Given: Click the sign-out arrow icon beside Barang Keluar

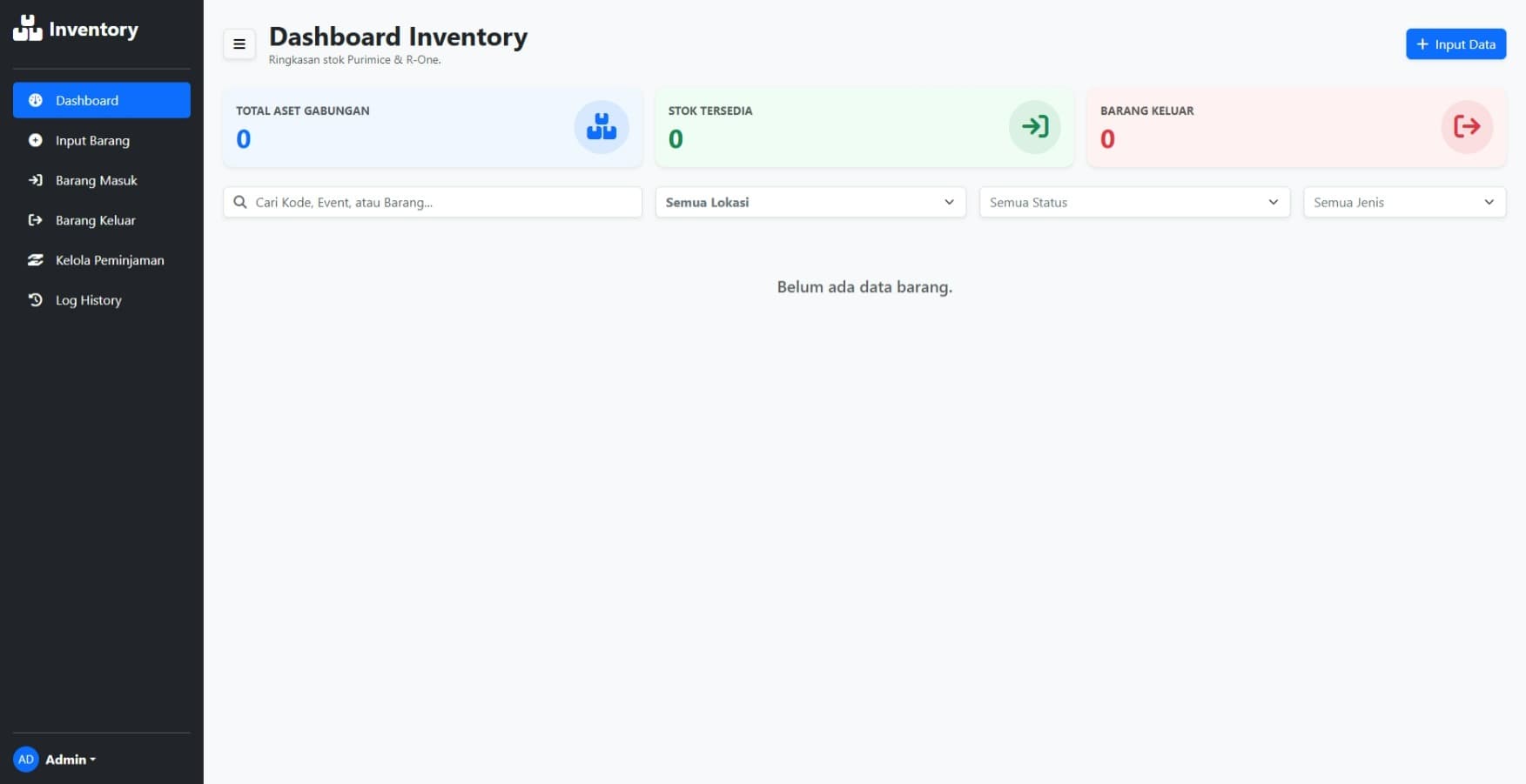Looking at the screenshot, I should pos(36,220).
